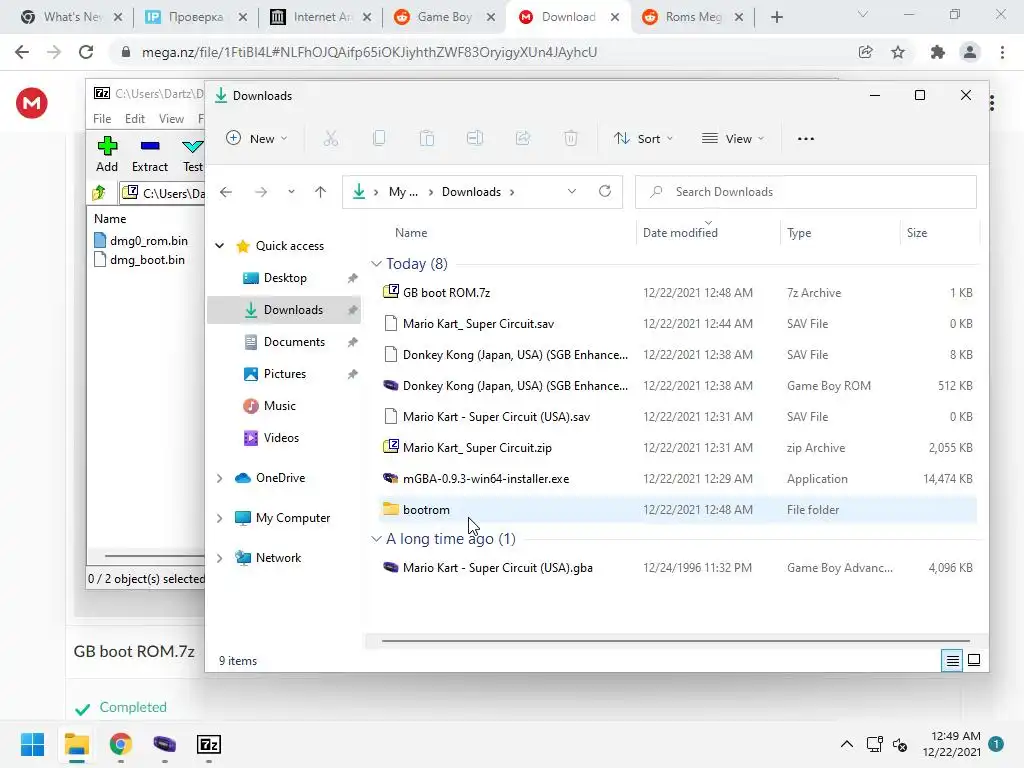The width and height of the screenshot is (1024, 768).
Task: Select the bootrom folder
Action: (678, 510)
